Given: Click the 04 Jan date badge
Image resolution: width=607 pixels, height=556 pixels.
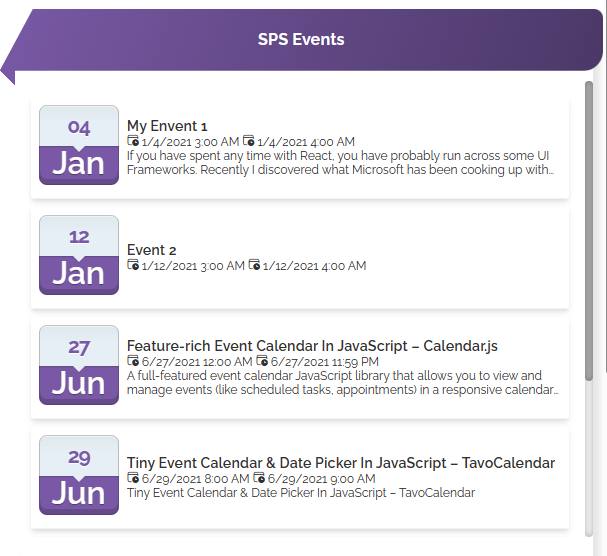Looking at the screenshot, I should pos(79,145).
